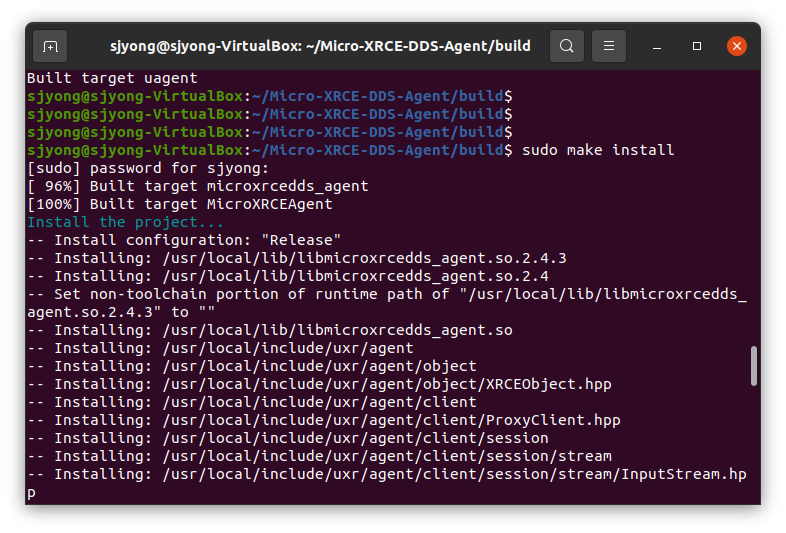Viewport: 786px width, 533px height.
Task: Click the line ending in /include/uxr/agent
Action: (x=221, y=348)
